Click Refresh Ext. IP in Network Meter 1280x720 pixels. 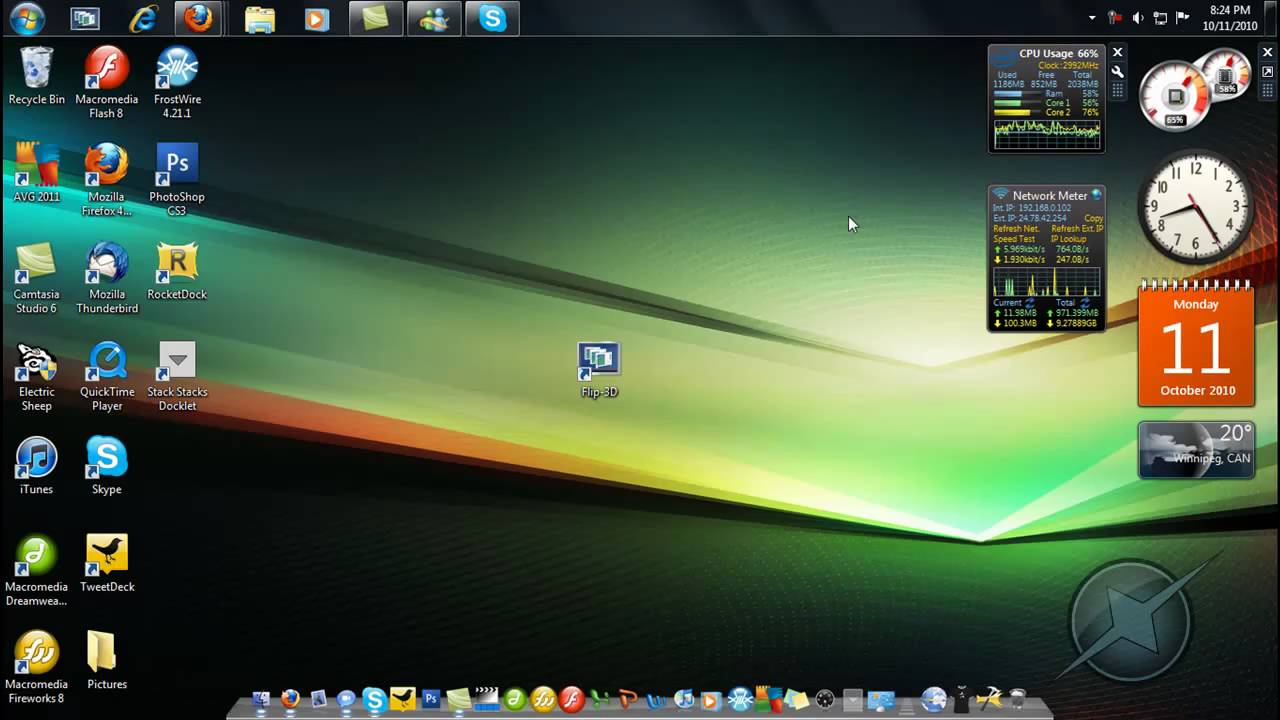1077,229
